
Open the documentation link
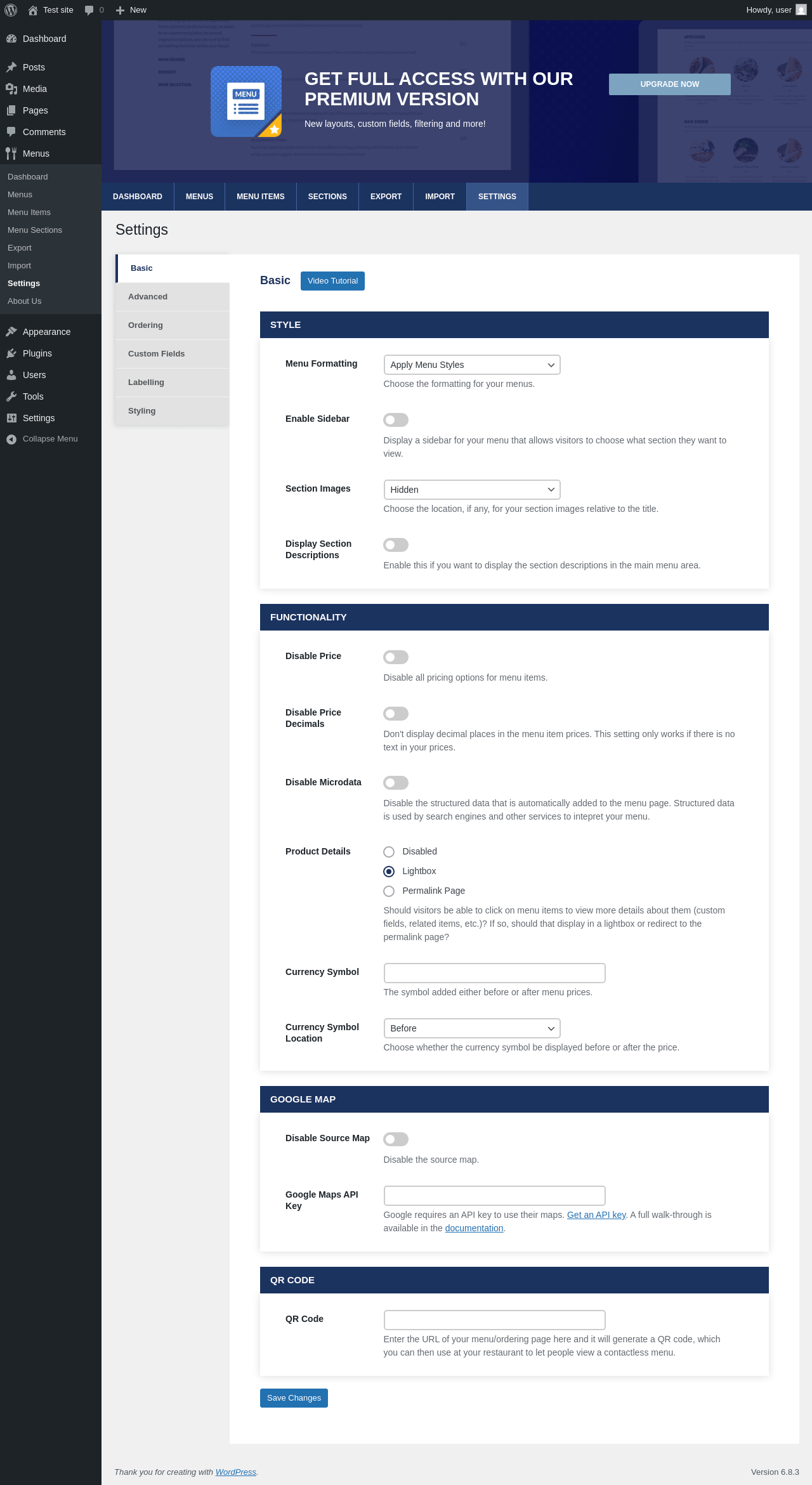click(x=474, y=1228)
